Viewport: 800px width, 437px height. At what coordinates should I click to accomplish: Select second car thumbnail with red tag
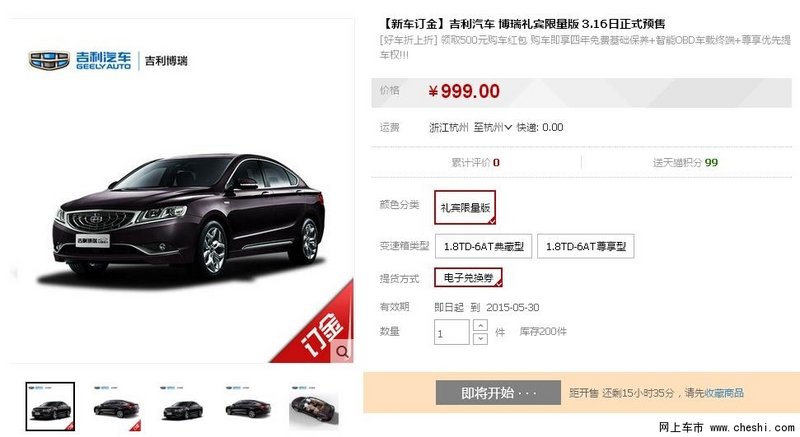coord(116,407)
